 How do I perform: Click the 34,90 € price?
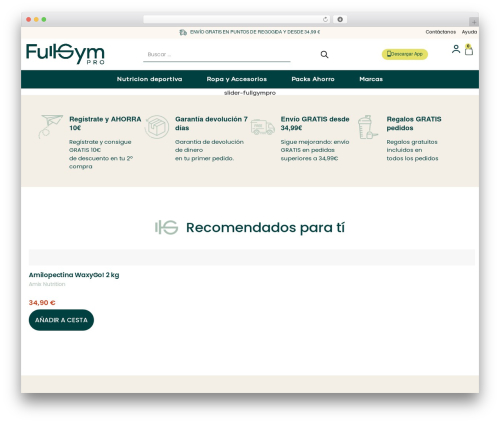pos(42,303)
